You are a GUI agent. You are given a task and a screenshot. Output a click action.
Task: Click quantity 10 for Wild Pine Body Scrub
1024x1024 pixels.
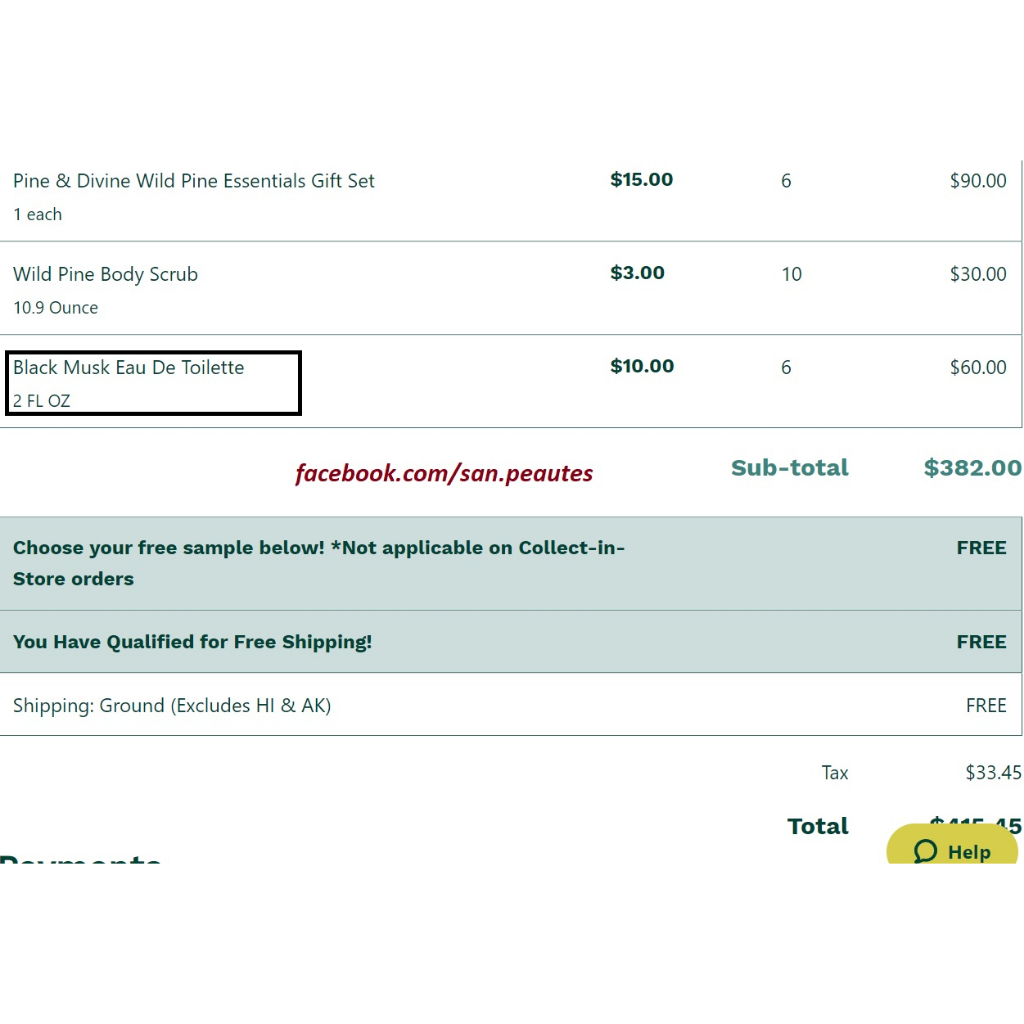click(x=791, y=274)
